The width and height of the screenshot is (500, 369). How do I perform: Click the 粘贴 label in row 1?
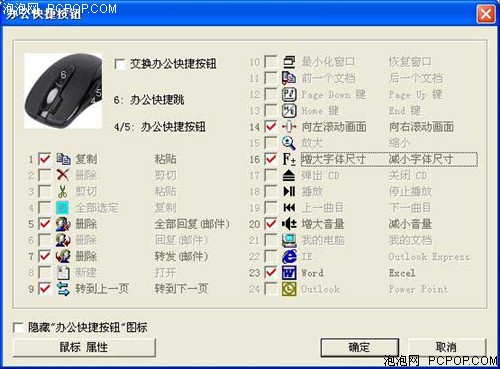click(165, 159)
